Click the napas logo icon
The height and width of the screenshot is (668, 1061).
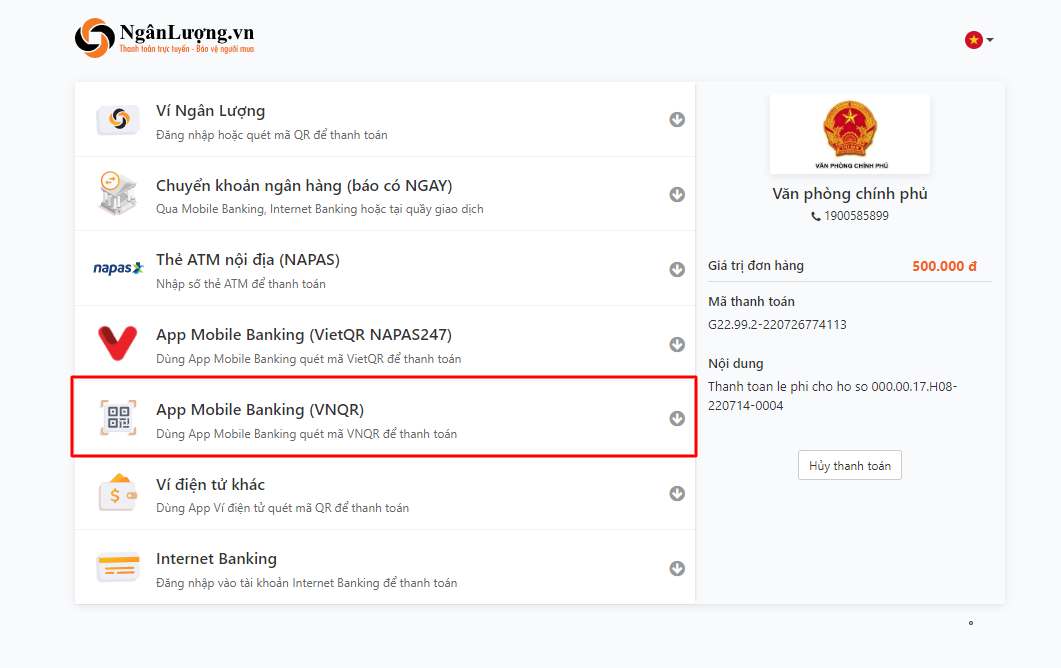118,268
